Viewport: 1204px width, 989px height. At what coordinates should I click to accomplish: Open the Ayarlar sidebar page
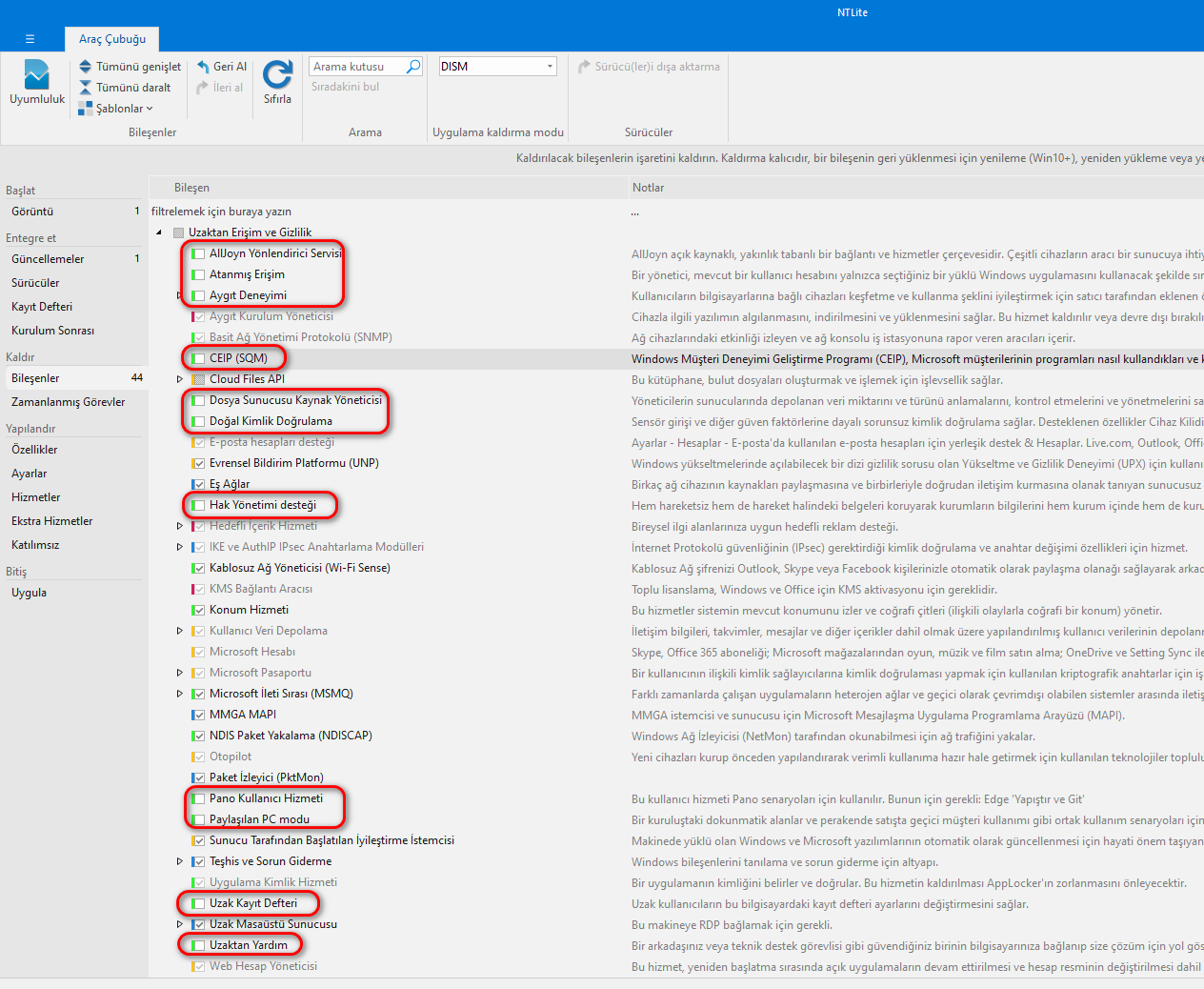73,474
